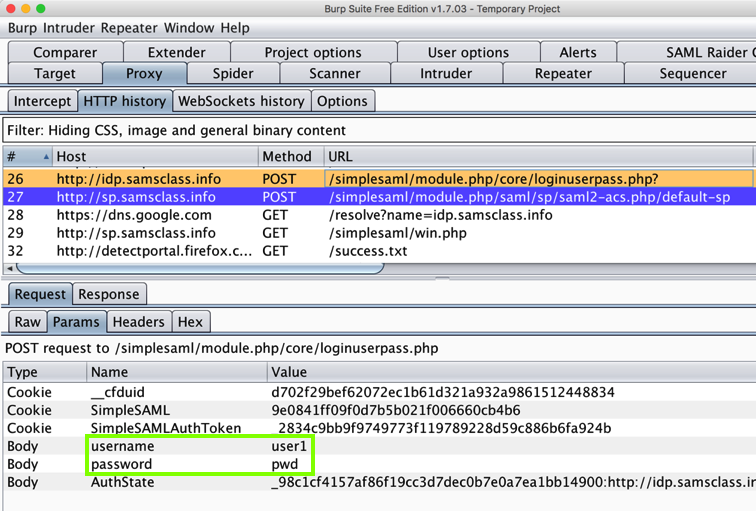This screenshot has width=756, height=511.
Task: Click the macOS green zoom button
Action: click(41, 8)
